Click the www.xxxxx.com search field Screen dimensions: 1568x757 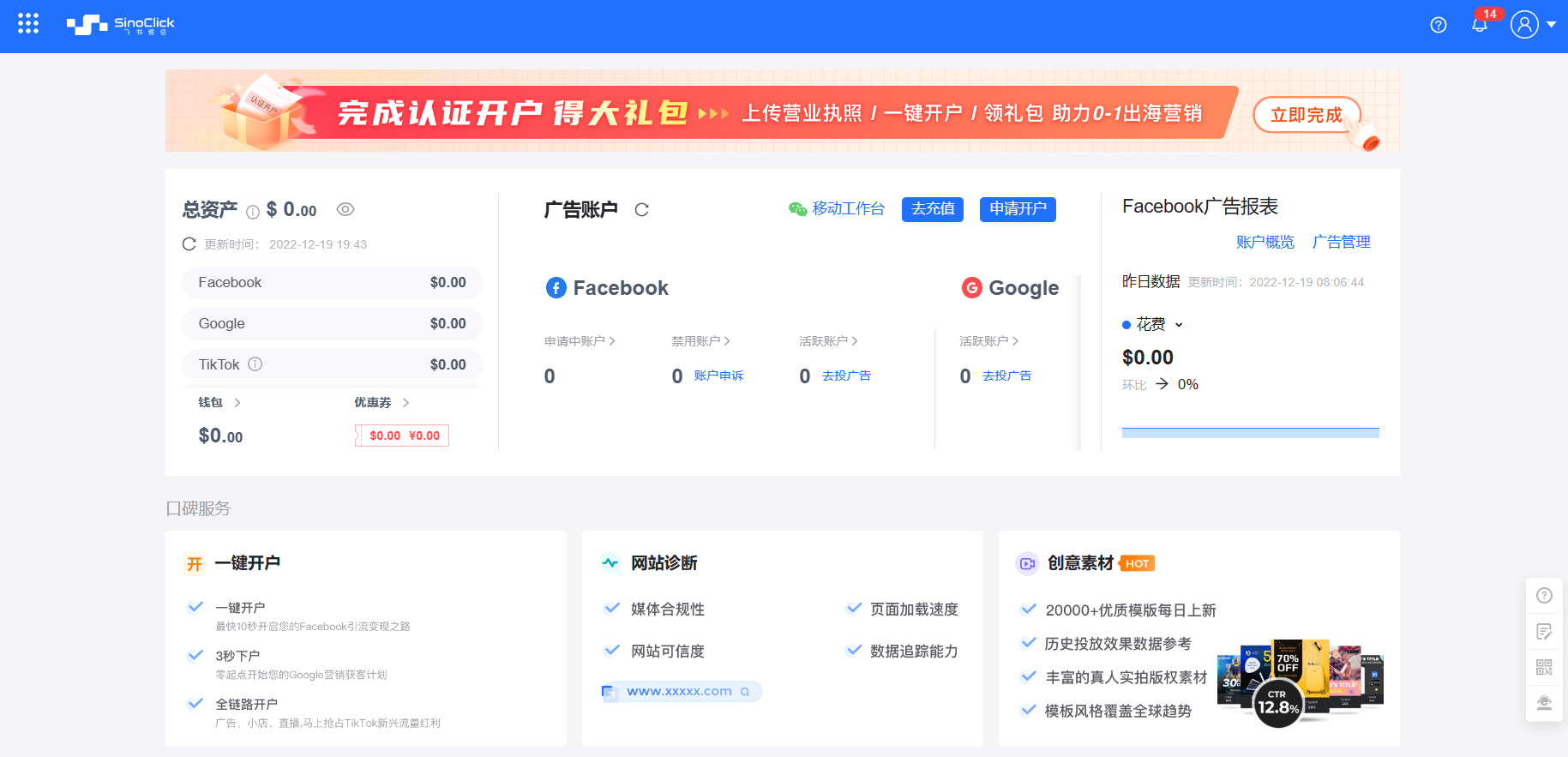pos(682,692)
